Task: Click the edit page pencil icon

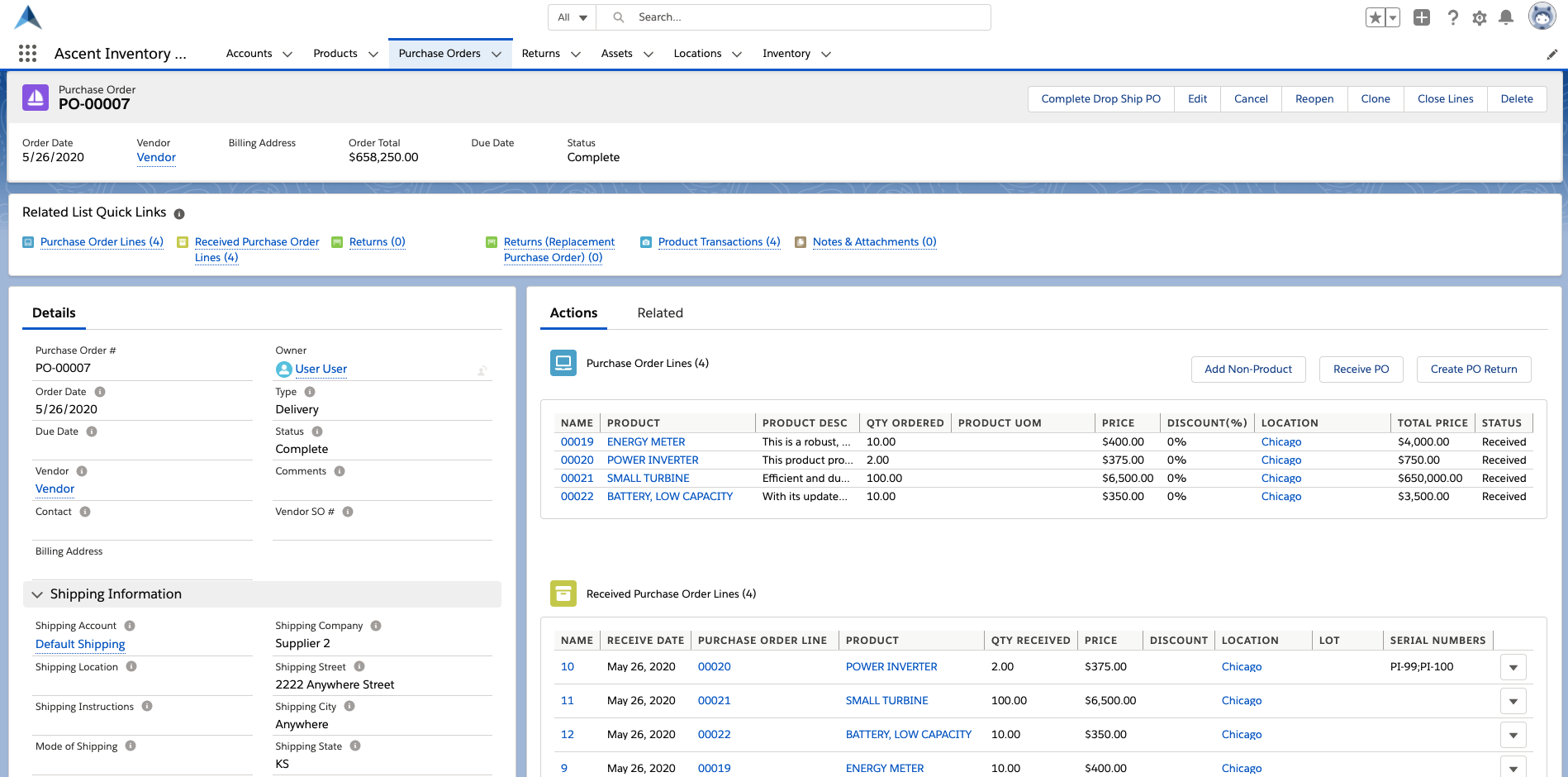Action: coord(1551,55)
